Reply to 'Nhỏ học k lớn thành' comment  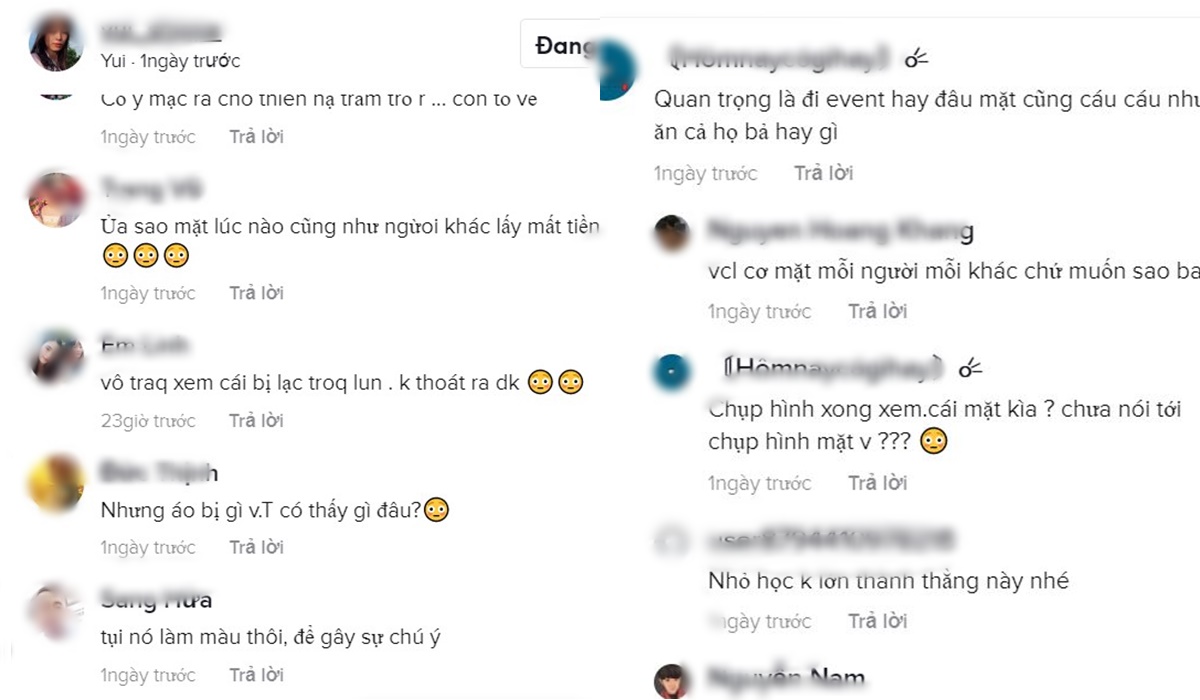click(x=877, y=621)
